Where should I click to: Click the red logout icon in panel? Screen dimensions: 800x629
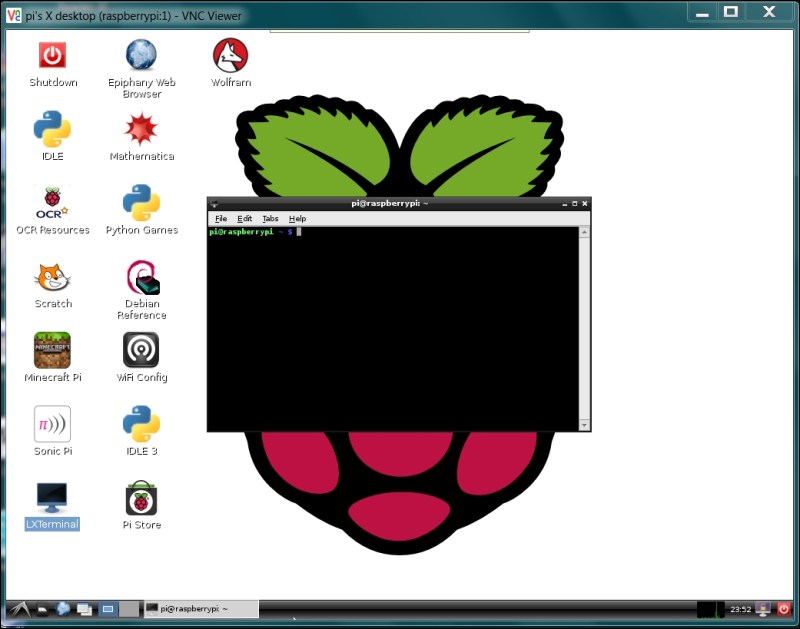[784, 609]
